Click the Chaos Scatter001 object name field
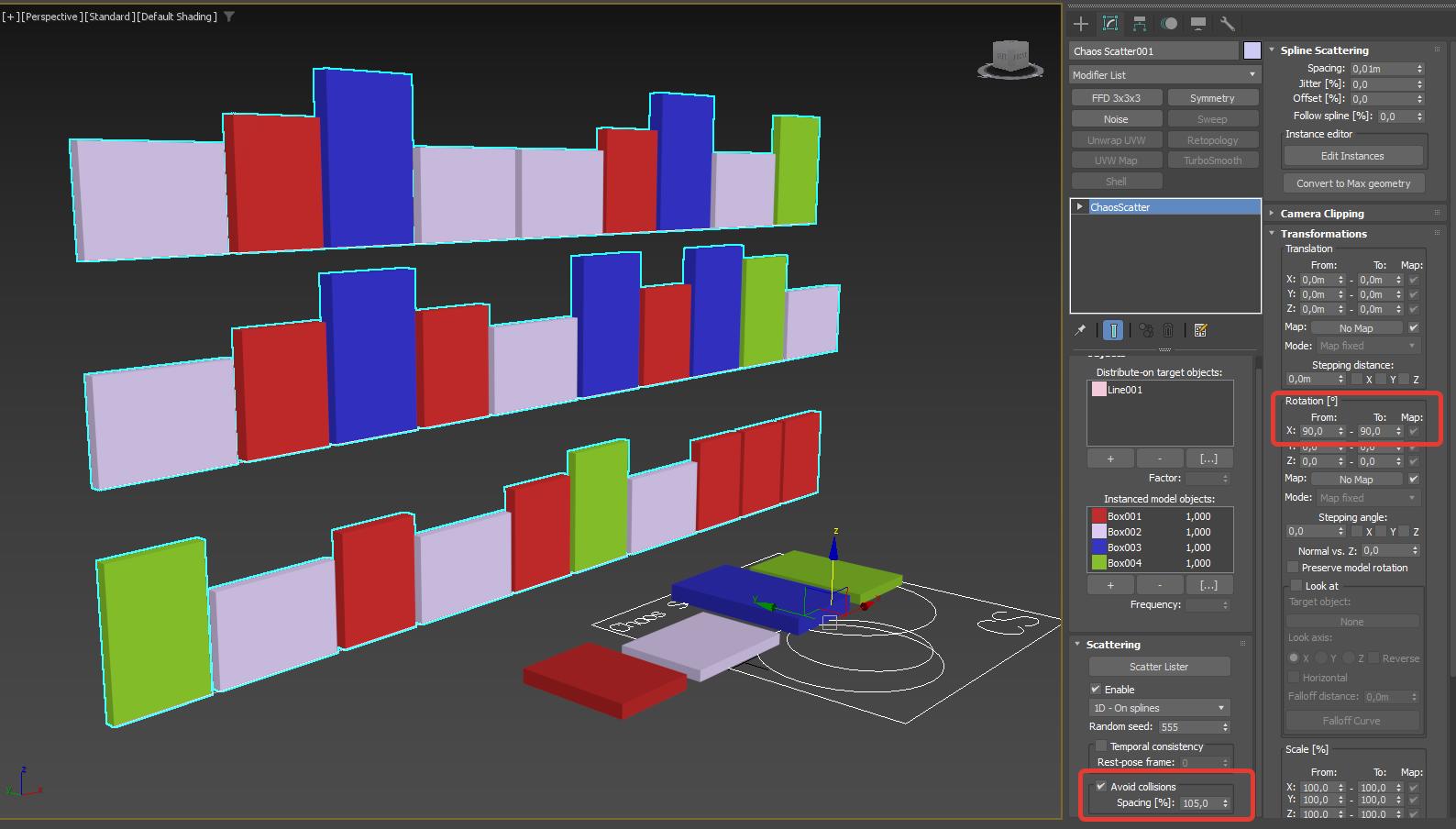The height and width of the screenshot is (829, 1456). [x=1153, y=51]
